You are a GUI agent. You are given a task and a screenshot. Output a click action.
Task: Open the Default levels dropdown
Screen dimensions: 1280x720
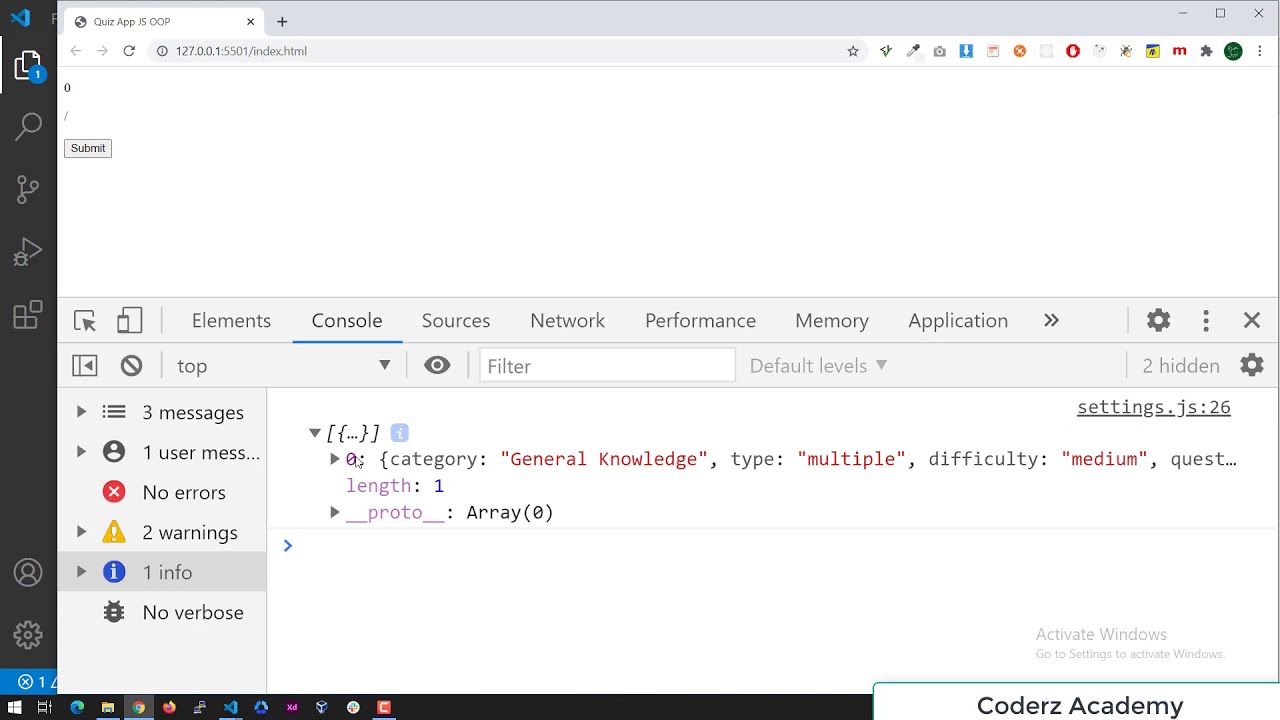(818, 366)
